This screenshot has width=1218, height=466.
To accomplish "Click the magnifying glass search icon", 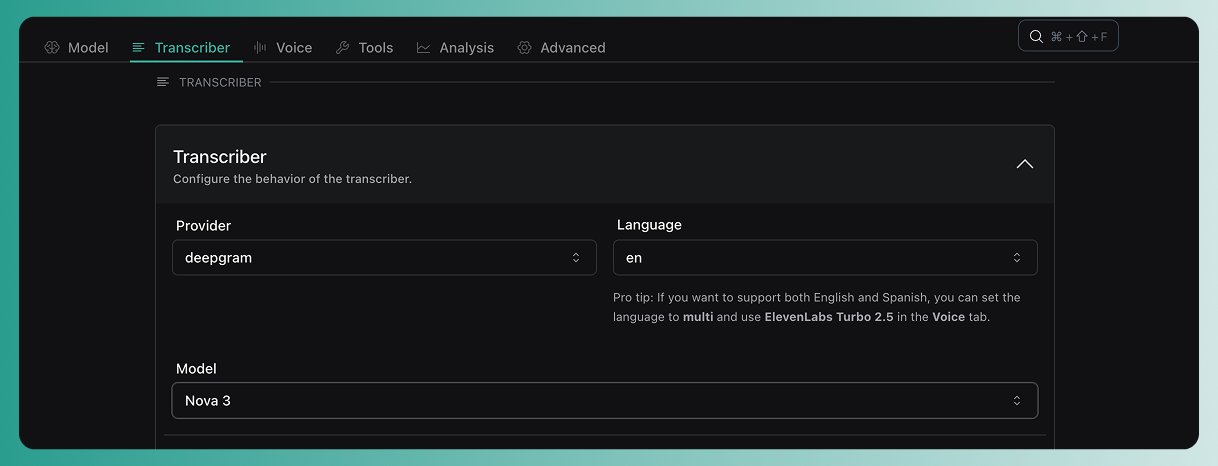I will click(x=1036, y=37).
